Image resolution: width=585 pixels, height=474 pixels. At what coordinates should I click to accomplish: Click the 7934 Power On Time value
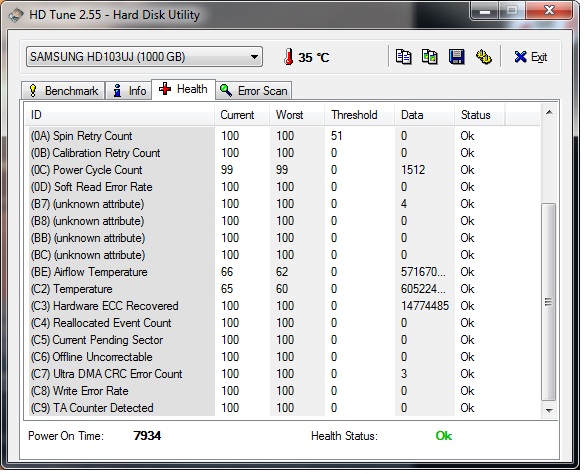point(147,436)
